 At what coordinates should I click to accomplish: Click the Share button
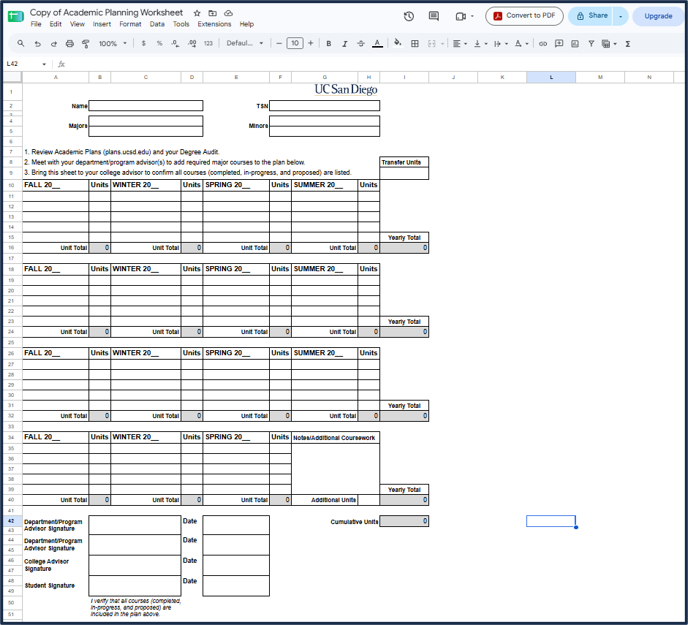tap(591, 16)
